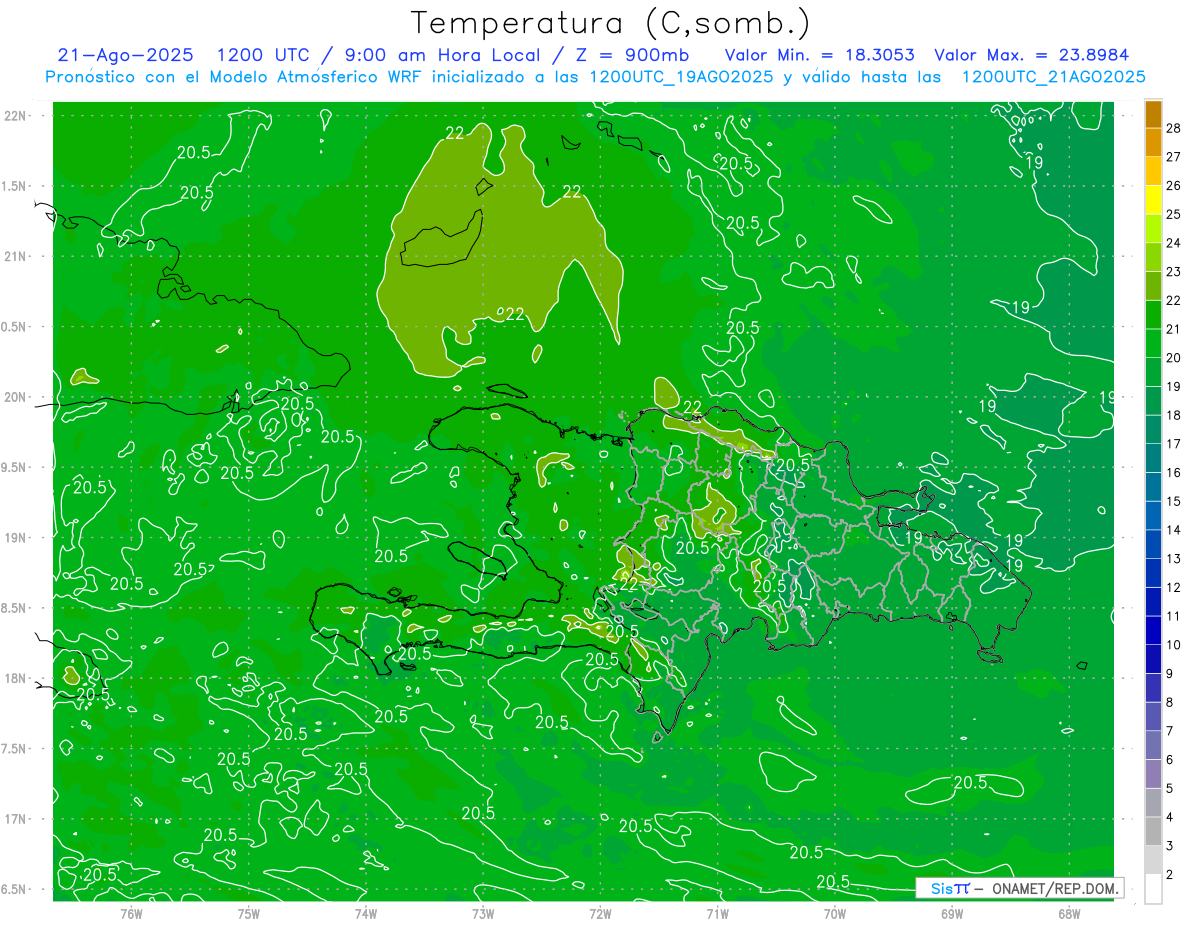Click latitude axis label '19N'
1200x927 pixels.
click(15, 537)
